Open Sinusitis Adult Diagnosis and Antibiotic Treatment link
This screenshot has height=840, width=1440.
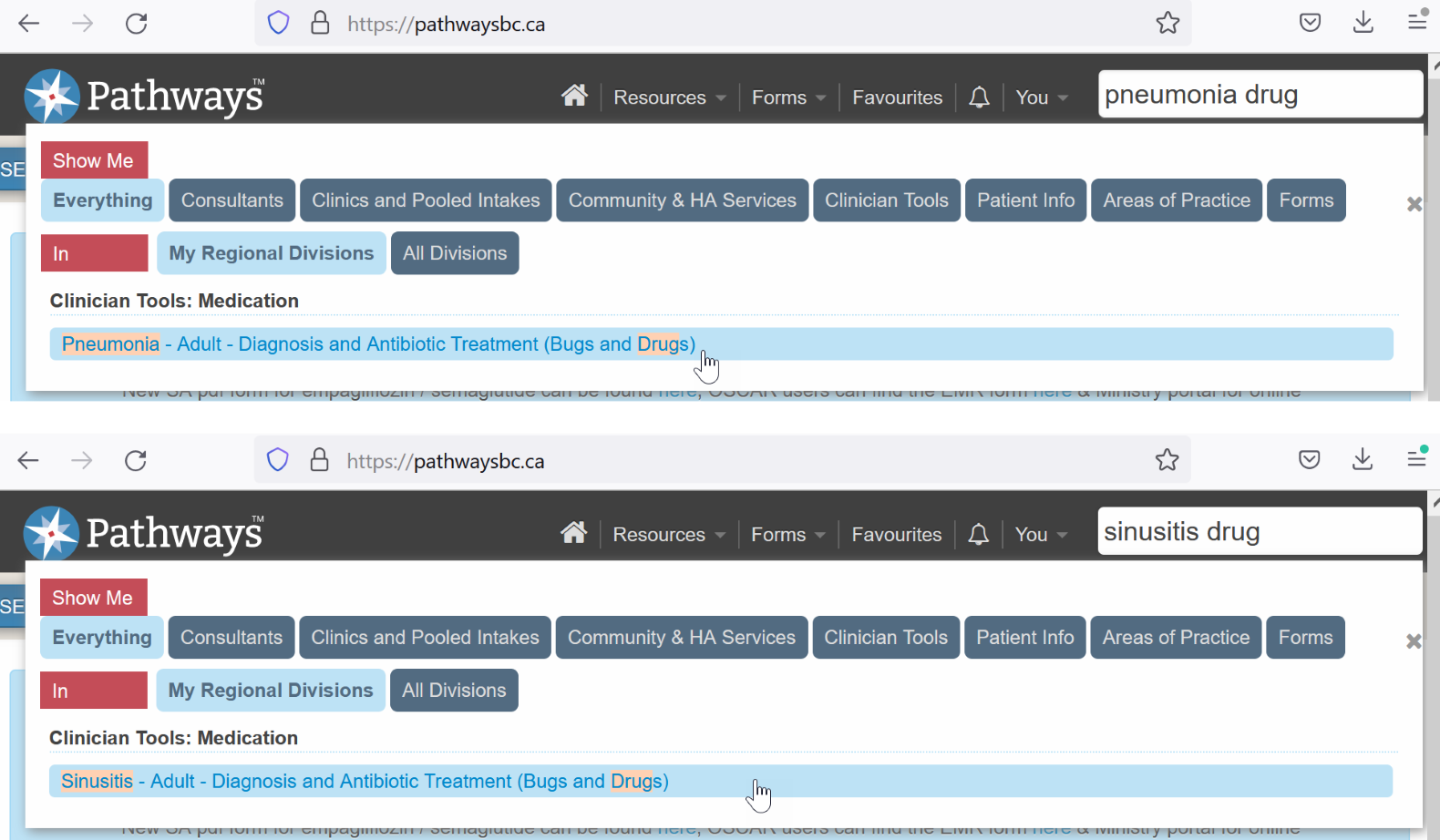(365, 782)
